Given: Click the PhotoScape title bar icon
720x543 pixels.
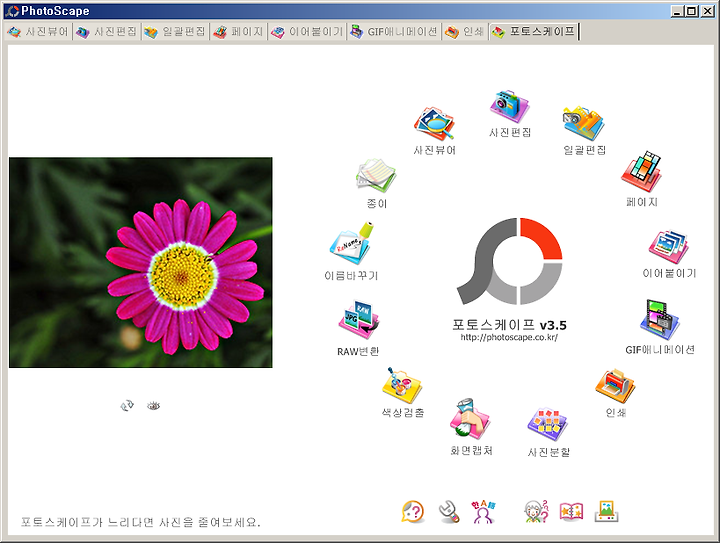Looking at the screenshot, I should pyautogui.click(x=12, y=11).
